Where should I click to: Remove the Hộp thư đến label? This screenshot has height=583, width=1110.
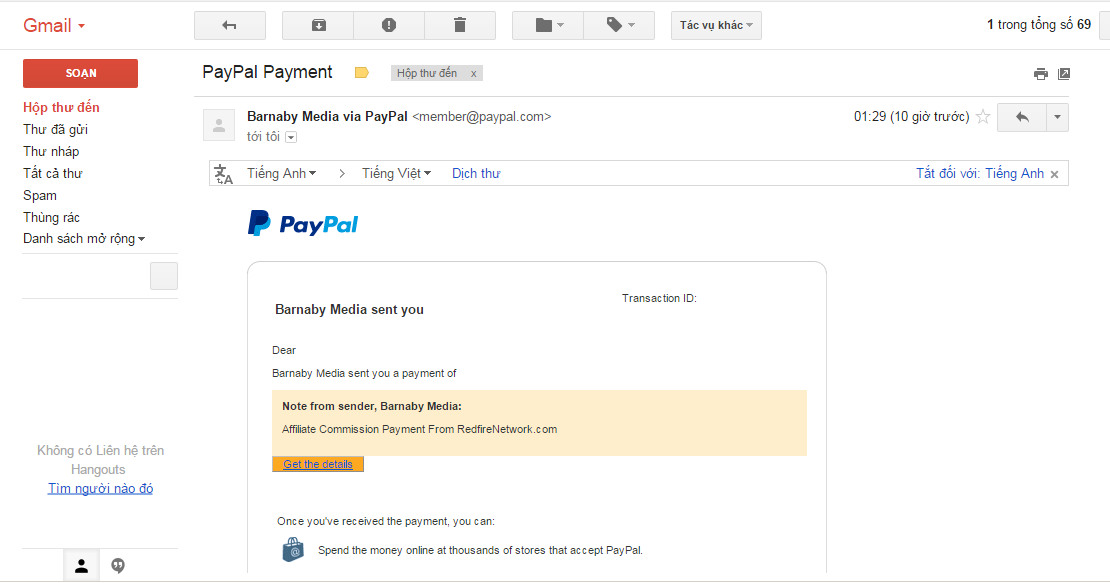pyautogui.click(x=474, y=73)
